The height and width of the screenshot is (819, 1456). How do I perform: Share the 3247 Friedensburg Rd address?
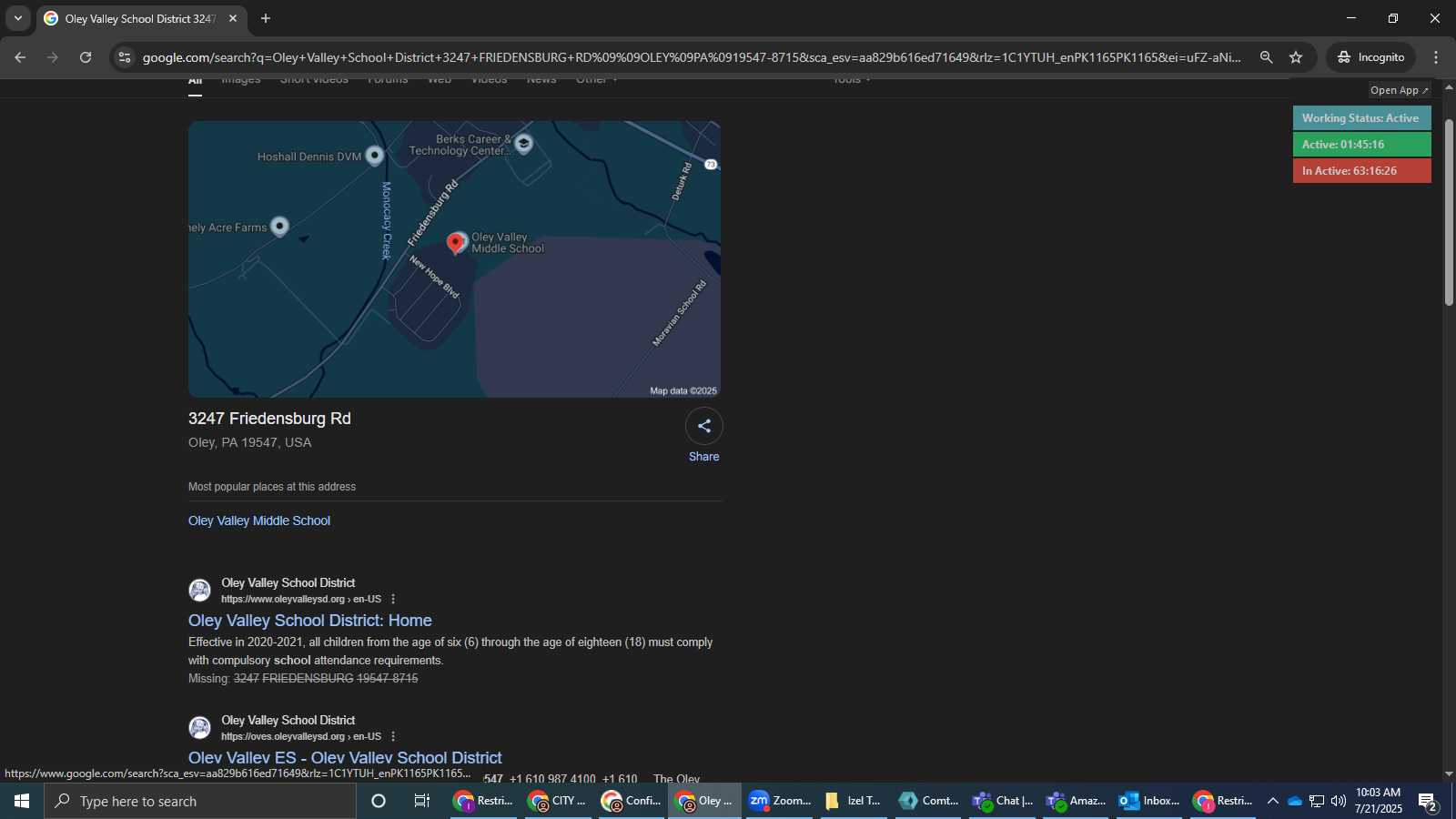tap(703, 436)
